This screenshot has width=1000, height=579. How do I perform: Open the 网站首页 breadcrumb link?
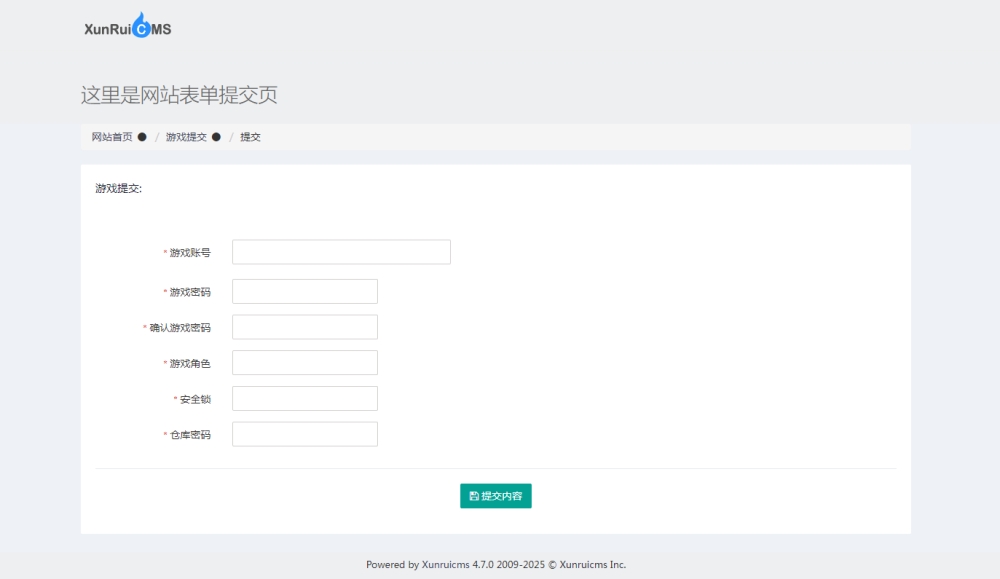click(111, 137)
